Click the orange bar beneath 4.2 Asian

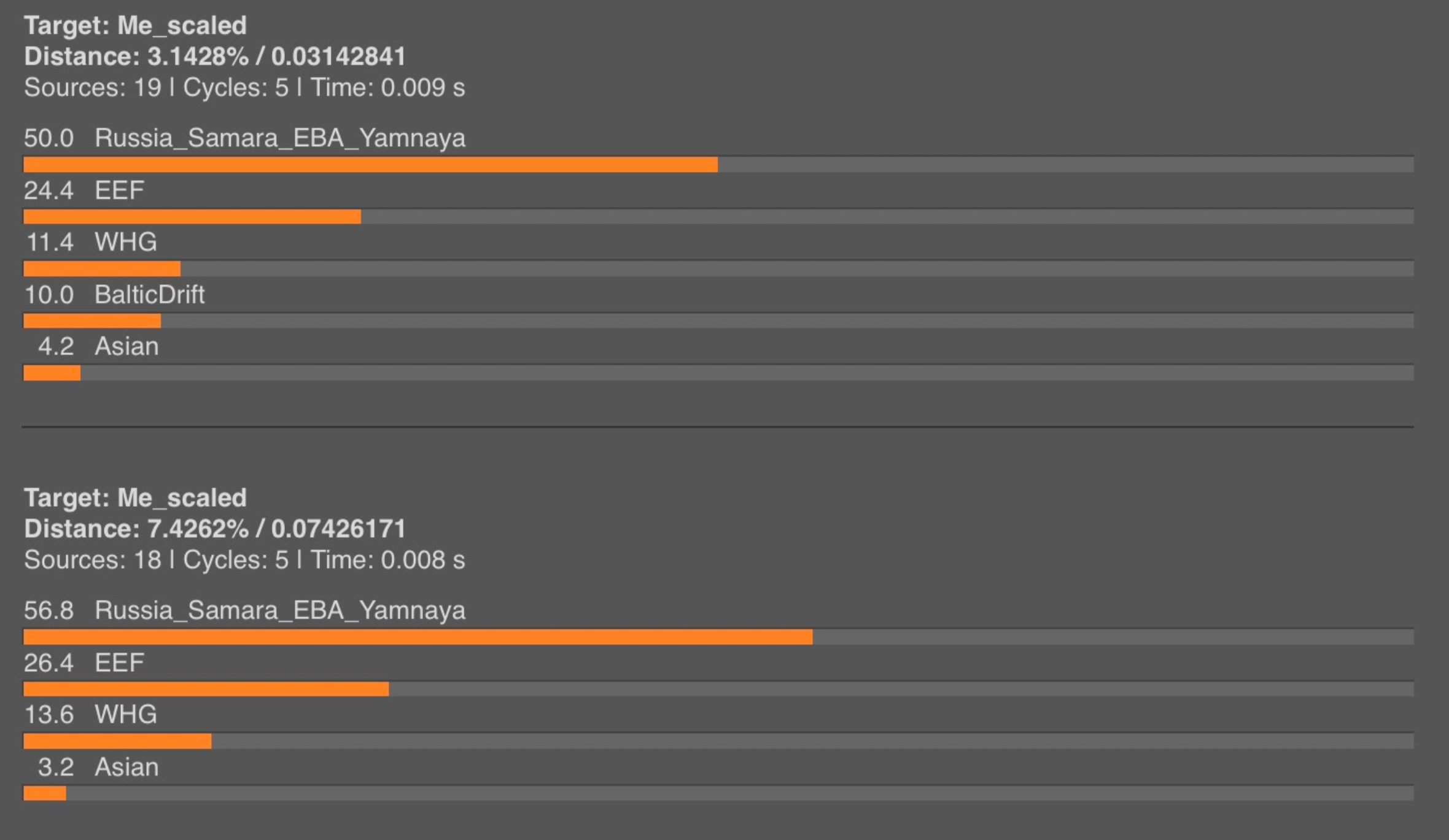(52, 373)
